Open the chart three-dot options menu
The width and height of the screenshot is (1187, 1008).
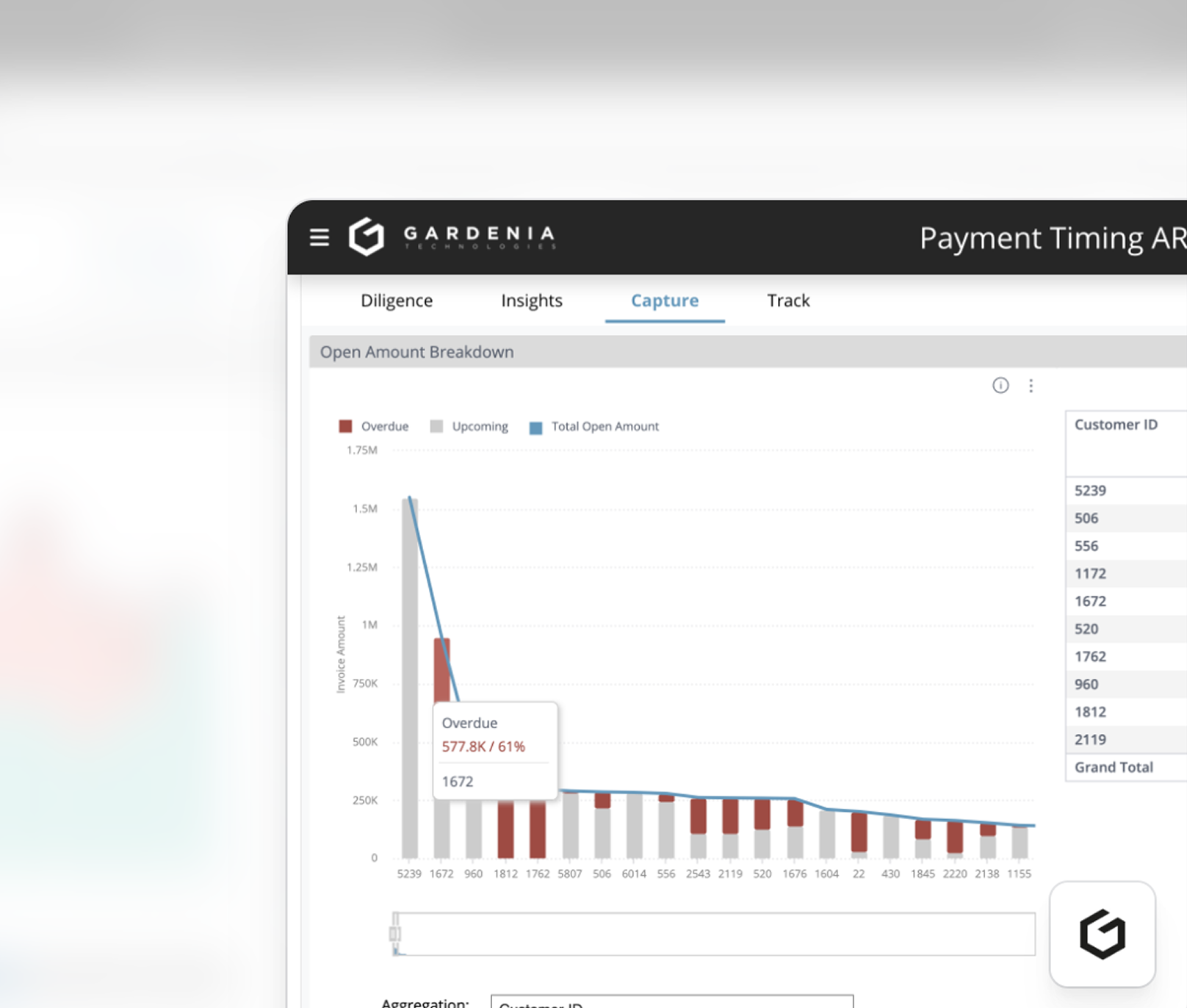1031,386
